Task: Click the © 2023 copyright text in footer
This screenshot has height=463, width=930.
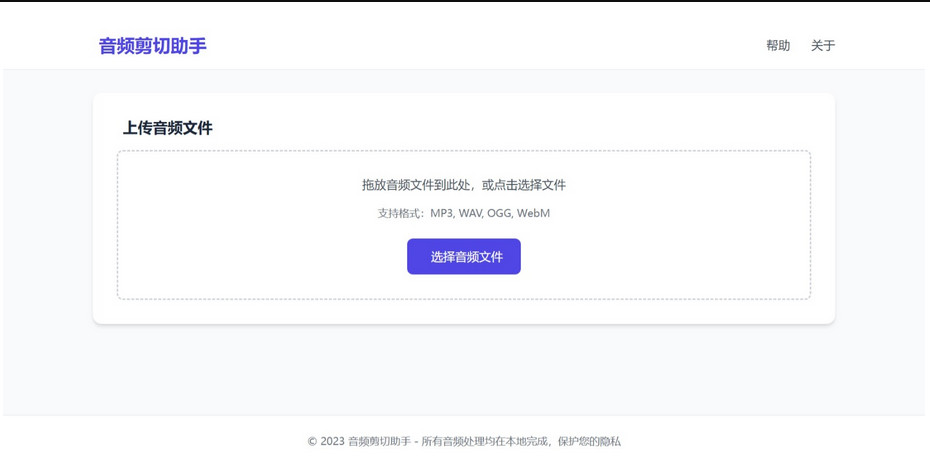Action: click(x=326, y=441)
